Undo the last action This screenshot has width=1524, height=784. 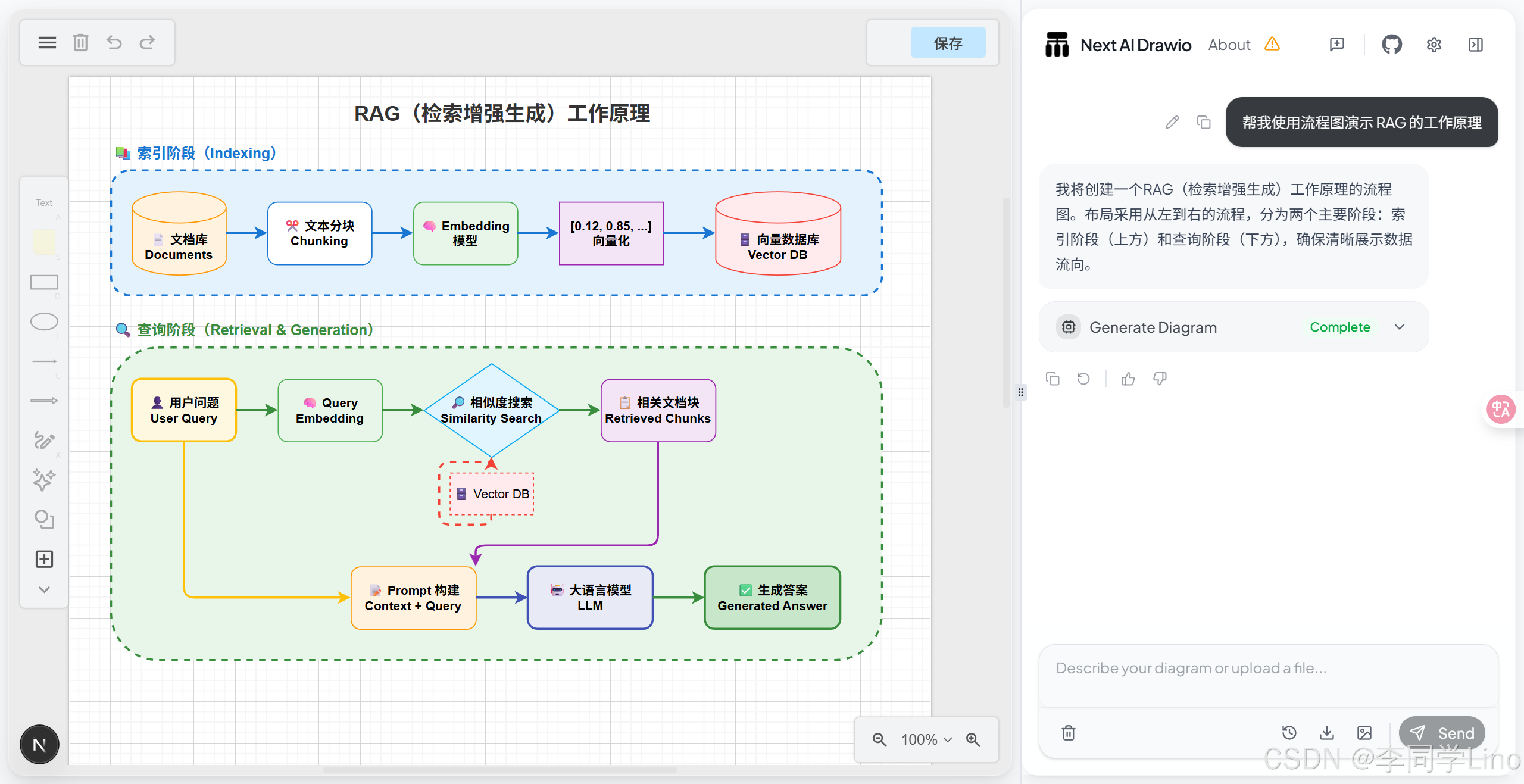(114, 42)
